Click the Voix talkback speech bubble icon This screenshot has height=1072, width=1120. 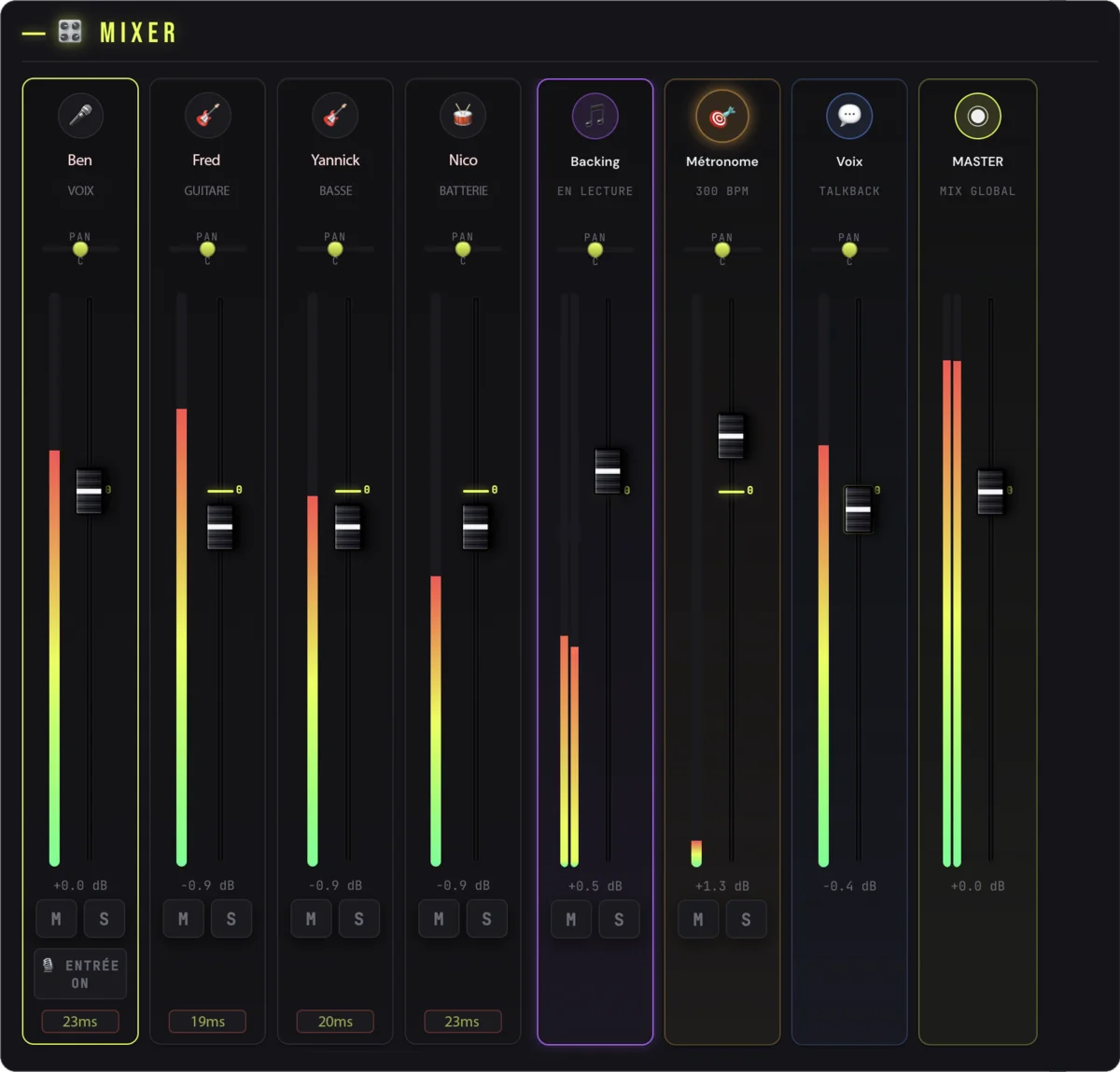849,117
